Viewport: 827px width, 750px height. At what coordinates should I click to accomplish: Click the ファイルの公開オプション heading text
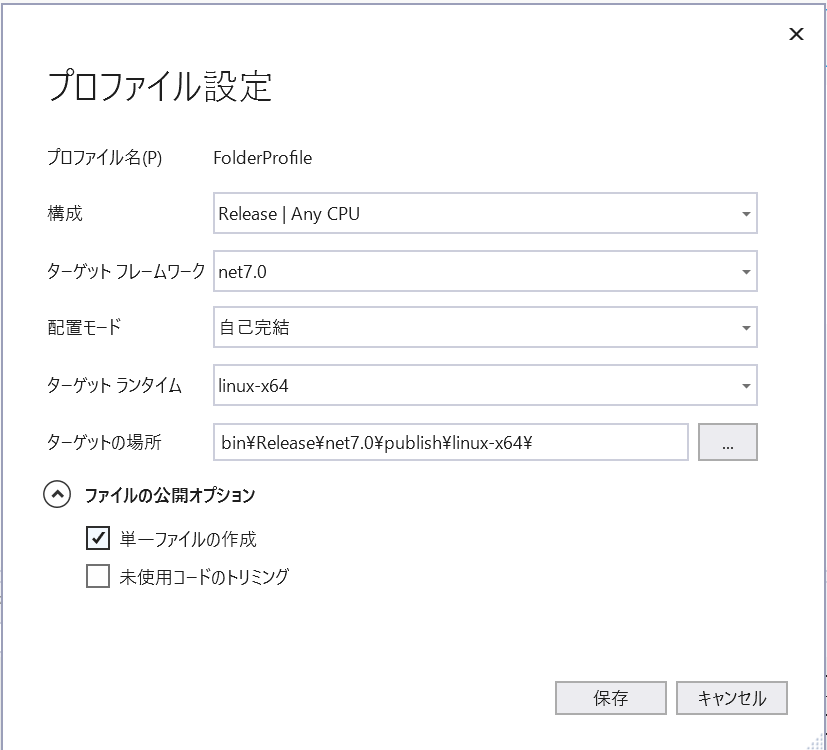[170, 495]
